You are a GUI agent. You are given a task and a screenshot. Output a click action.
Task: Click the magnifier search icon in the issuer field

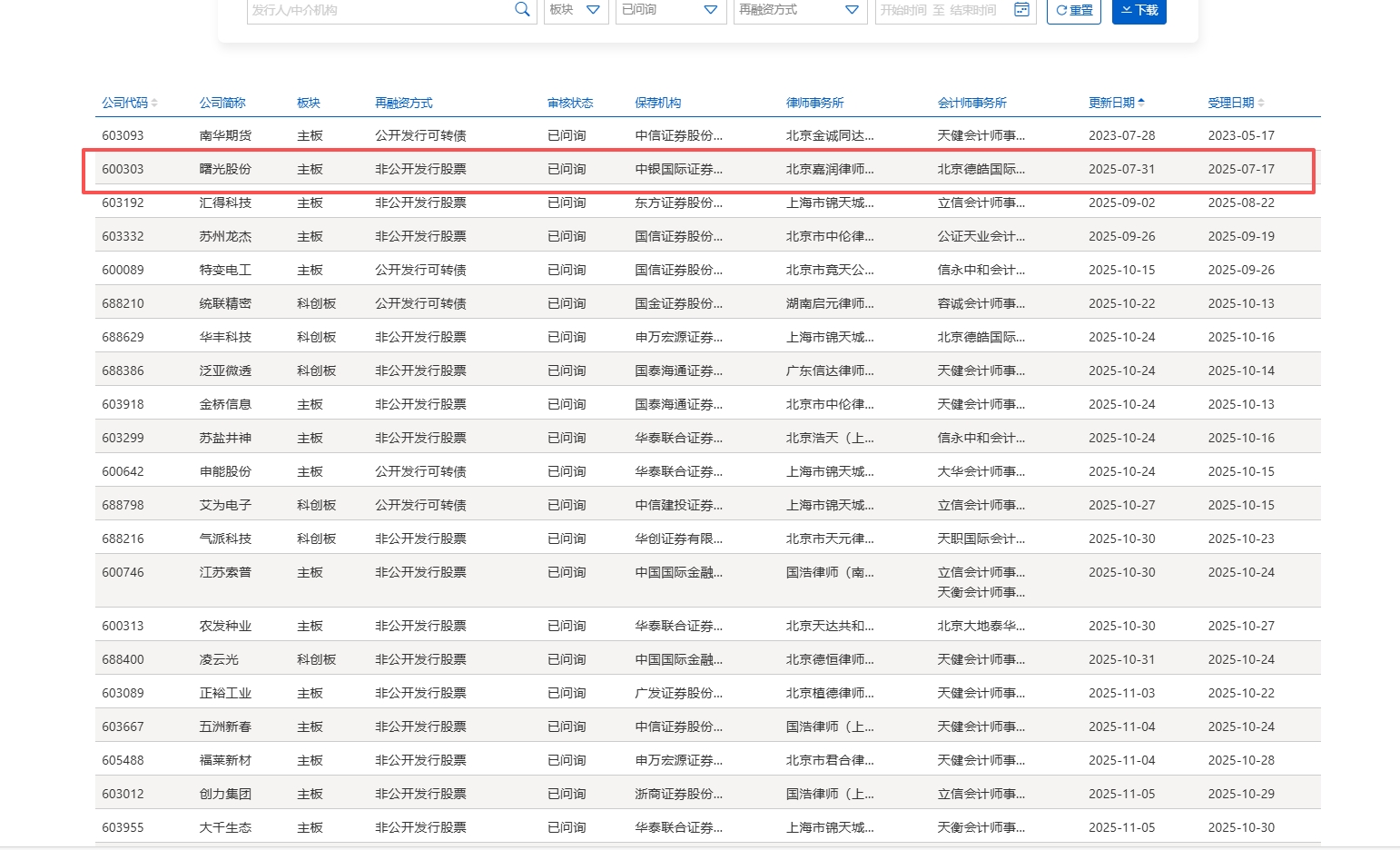[x=522, y=9]
